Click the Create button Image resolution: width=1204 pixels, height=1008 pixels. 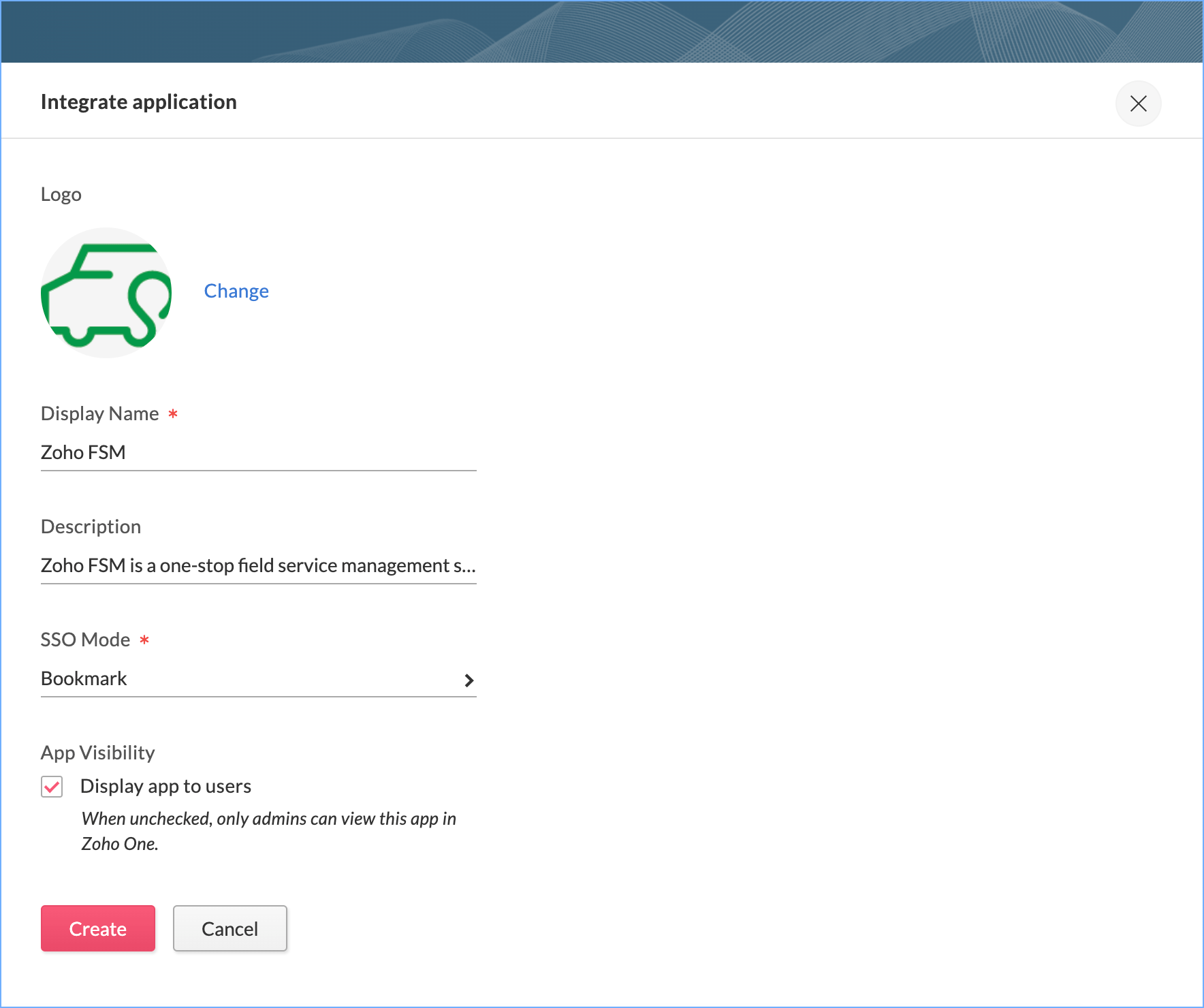coord(98,928)
